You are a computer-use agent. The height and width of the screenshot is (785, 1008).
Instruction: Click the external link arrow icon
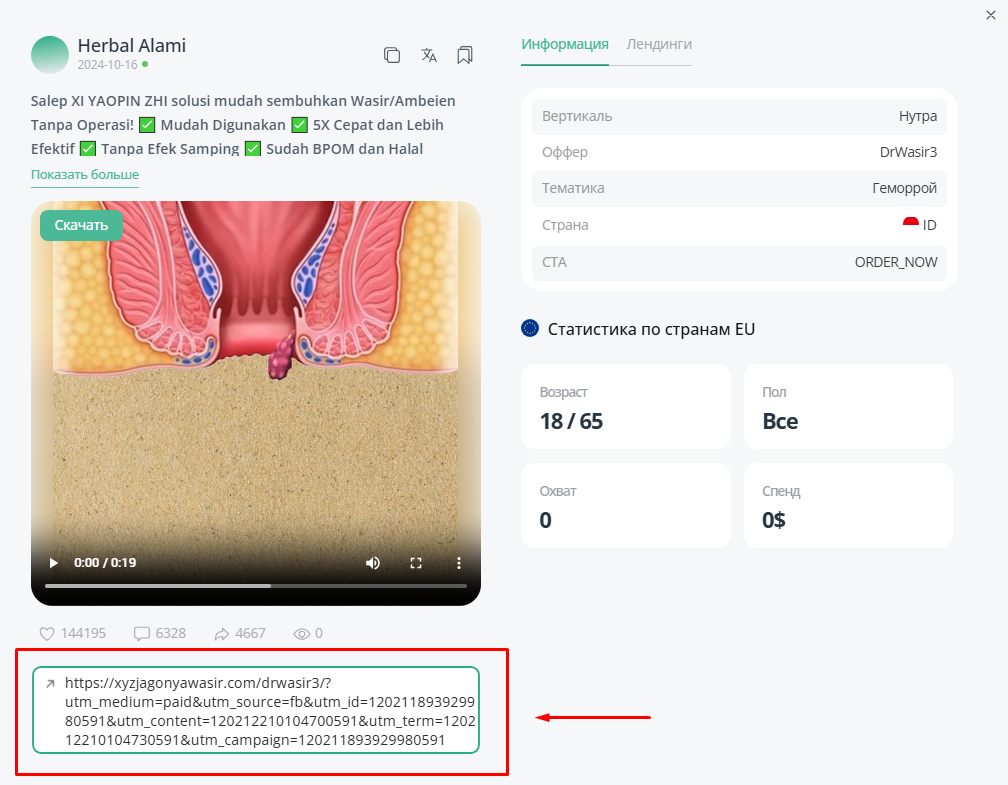point(50,683)
